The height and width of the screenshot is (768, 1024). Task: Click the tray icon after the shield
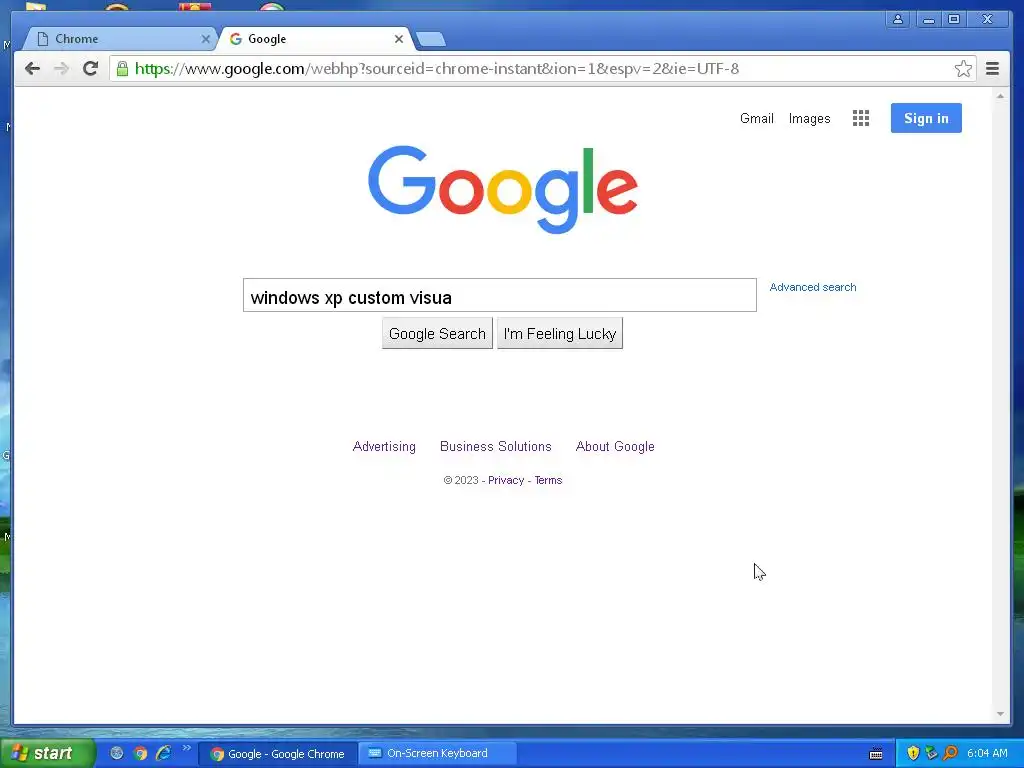pyautogui.click(x=931, y=753)
